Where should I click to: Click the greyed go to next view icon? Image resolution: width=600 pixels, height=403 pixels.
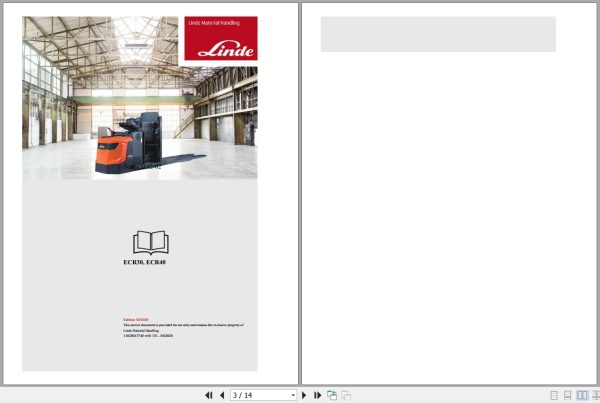[346, 395]
